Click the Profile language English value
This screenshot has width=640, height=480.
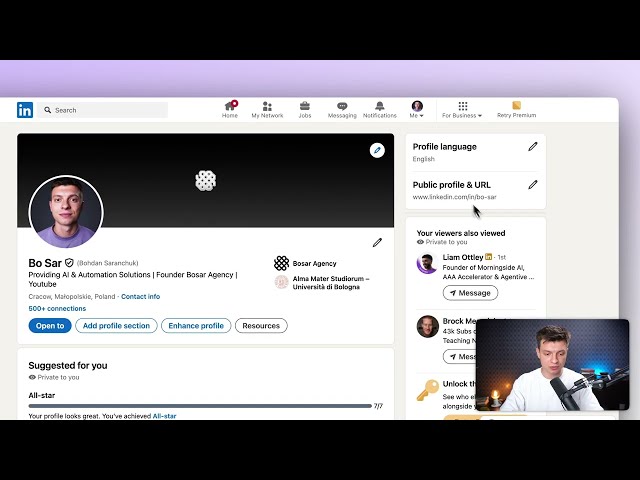[423, 159]
